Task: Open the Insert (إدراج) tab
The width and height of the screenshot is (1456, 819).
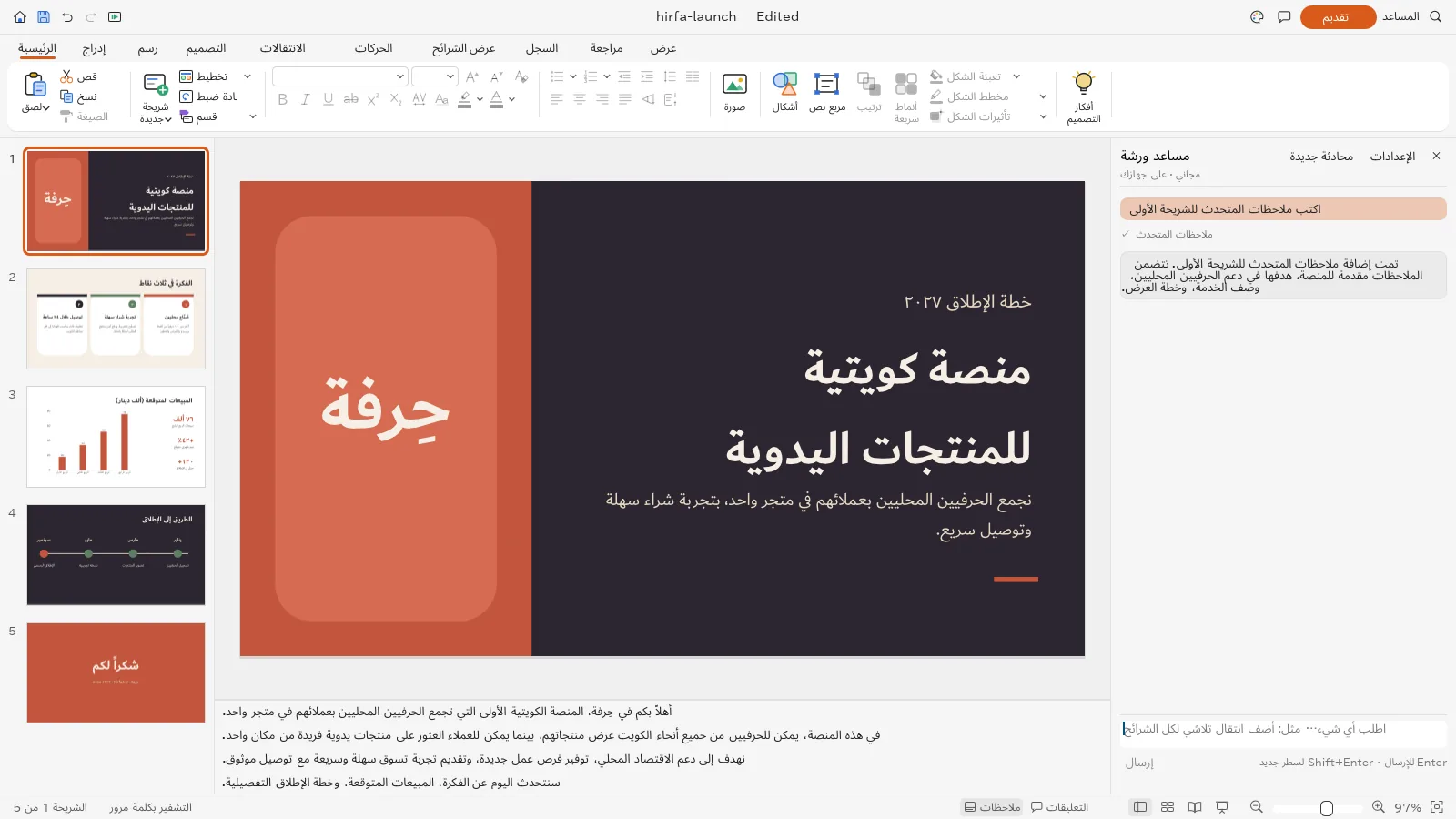Action: 94,48
